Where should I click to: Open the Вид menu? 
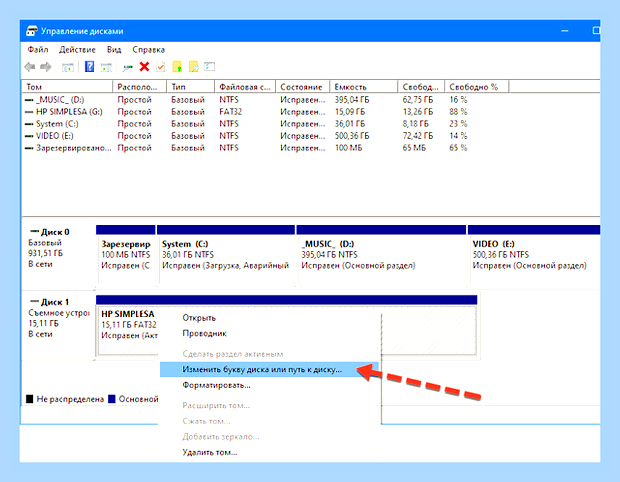click(114, 49)
